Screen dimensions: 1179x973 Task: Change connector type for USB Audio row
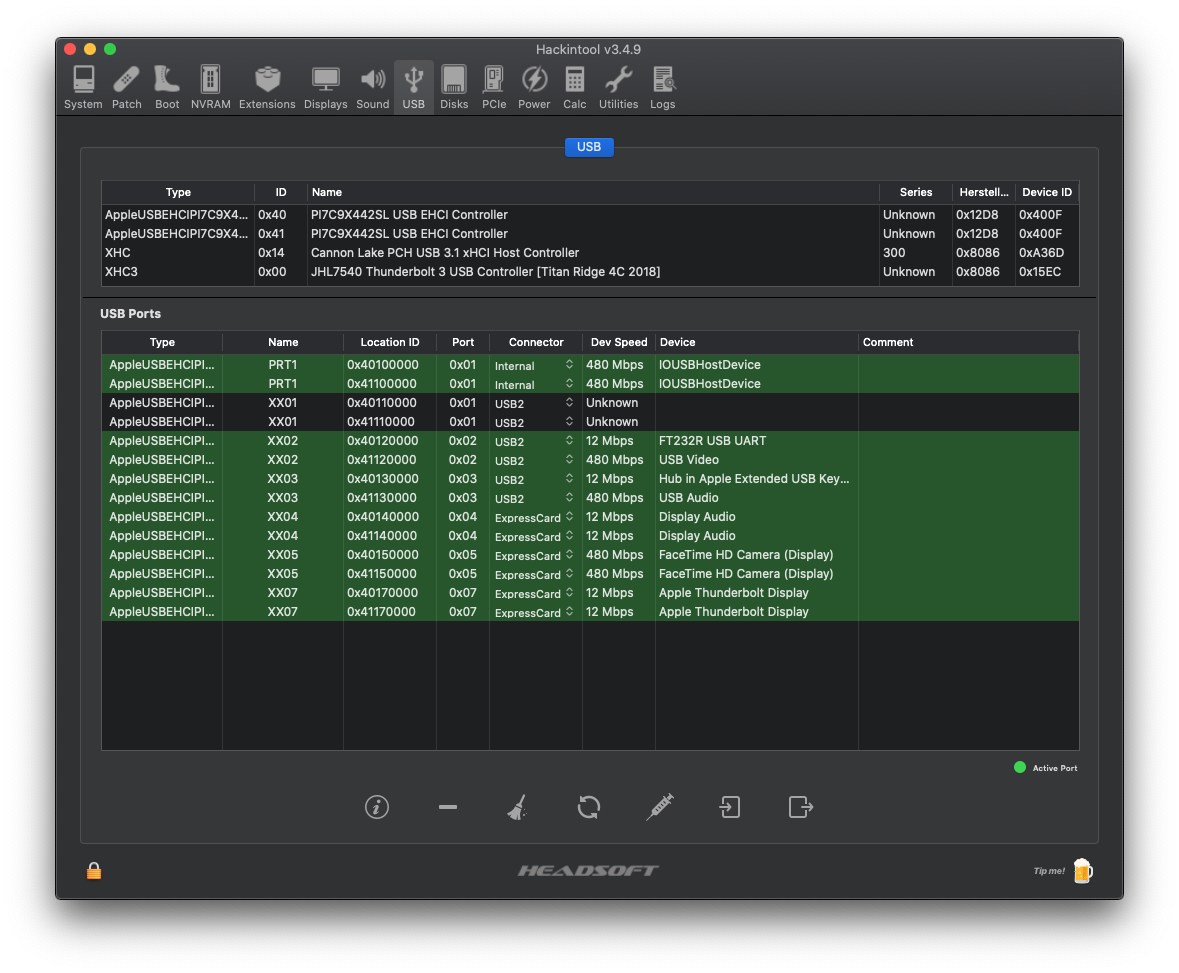point(535,499)
